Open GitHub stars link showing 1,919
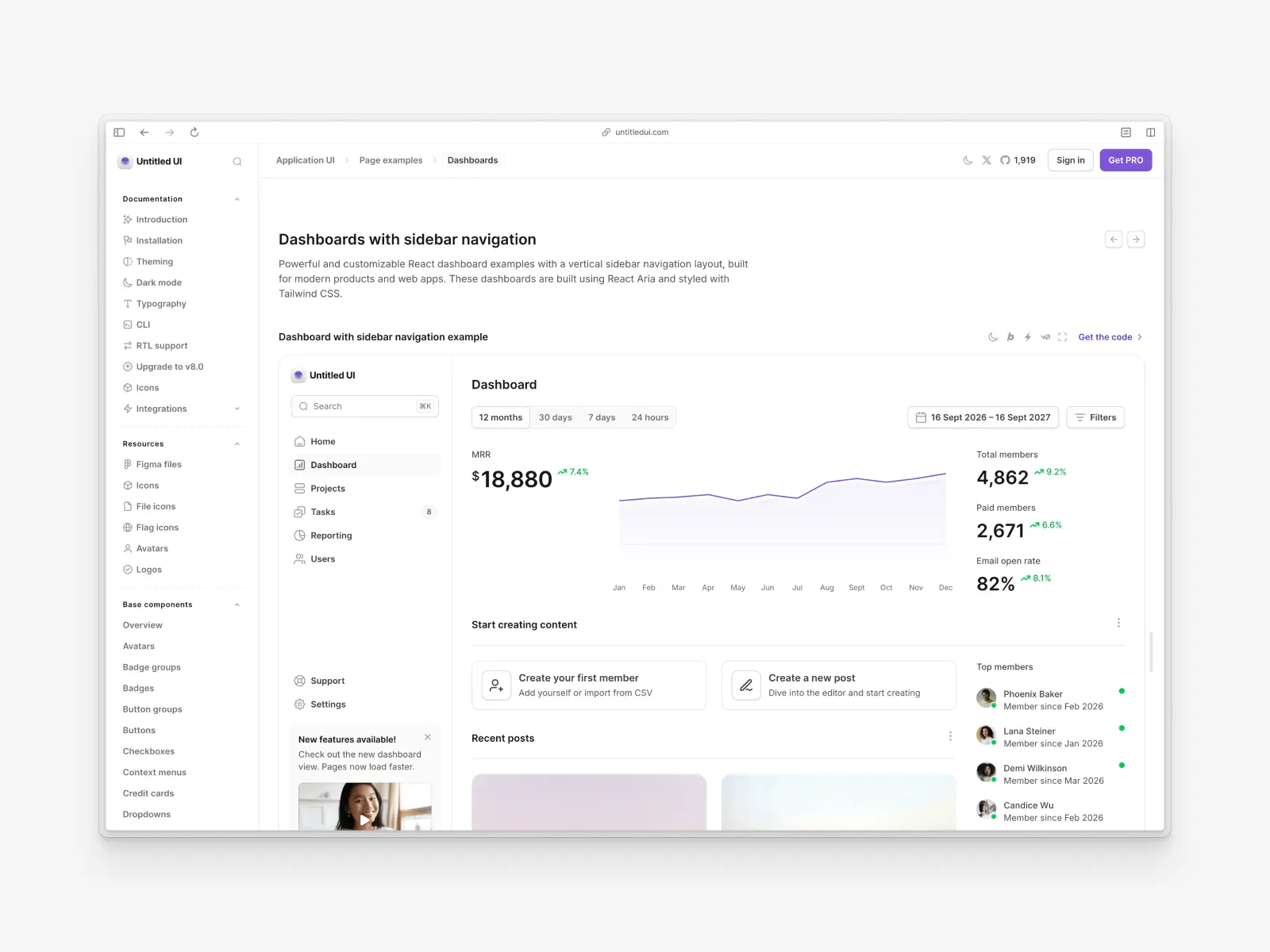 coord(1018,160)
